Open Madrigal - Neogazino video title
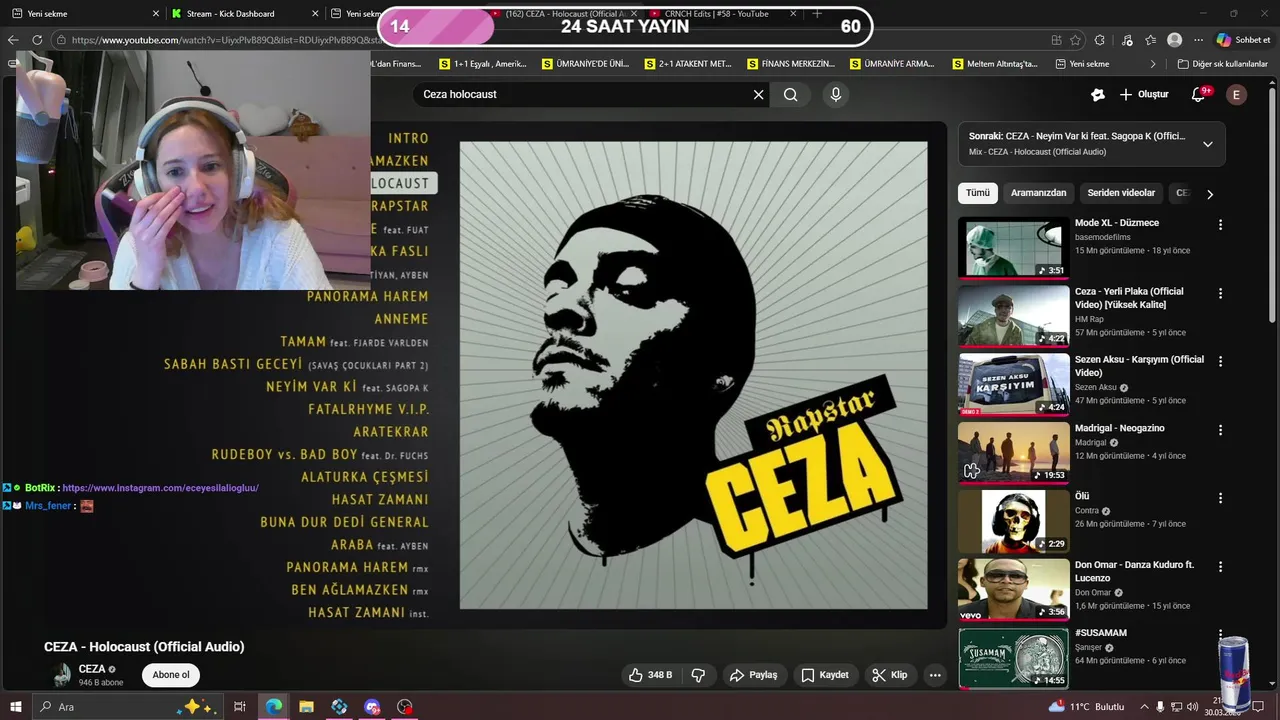Viewport: 1280px width, 720px height. (1120, 428)
